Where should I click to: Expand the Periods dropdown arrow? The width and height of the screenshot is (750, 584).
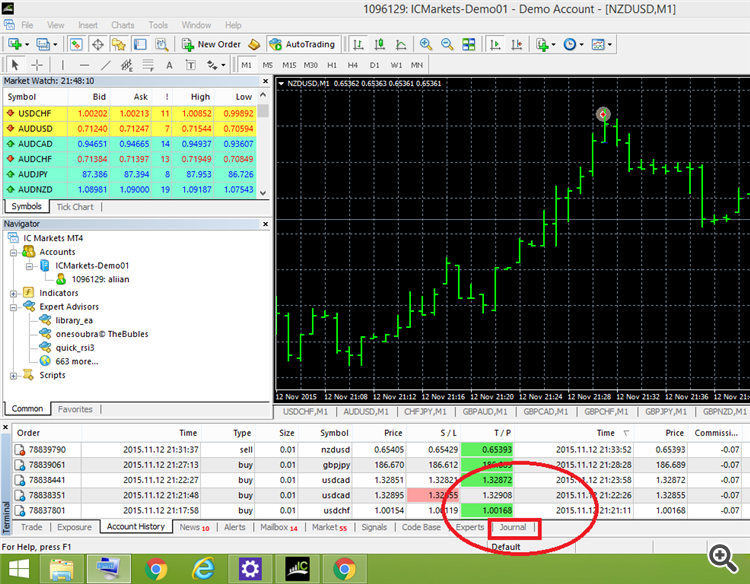pos(582,45)
